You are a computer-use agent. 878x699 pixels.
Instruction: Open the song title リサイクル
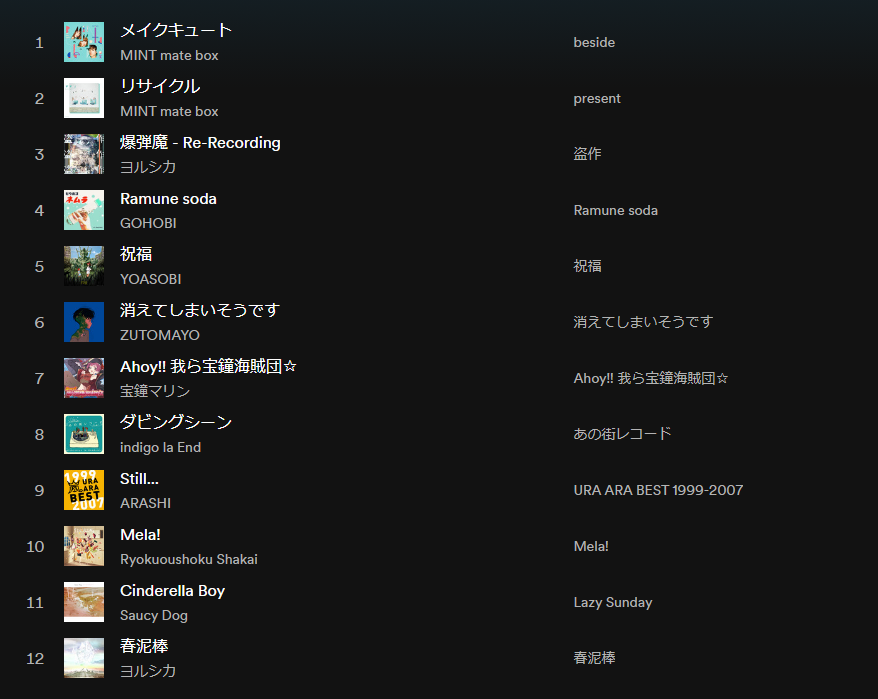(160, 86)
